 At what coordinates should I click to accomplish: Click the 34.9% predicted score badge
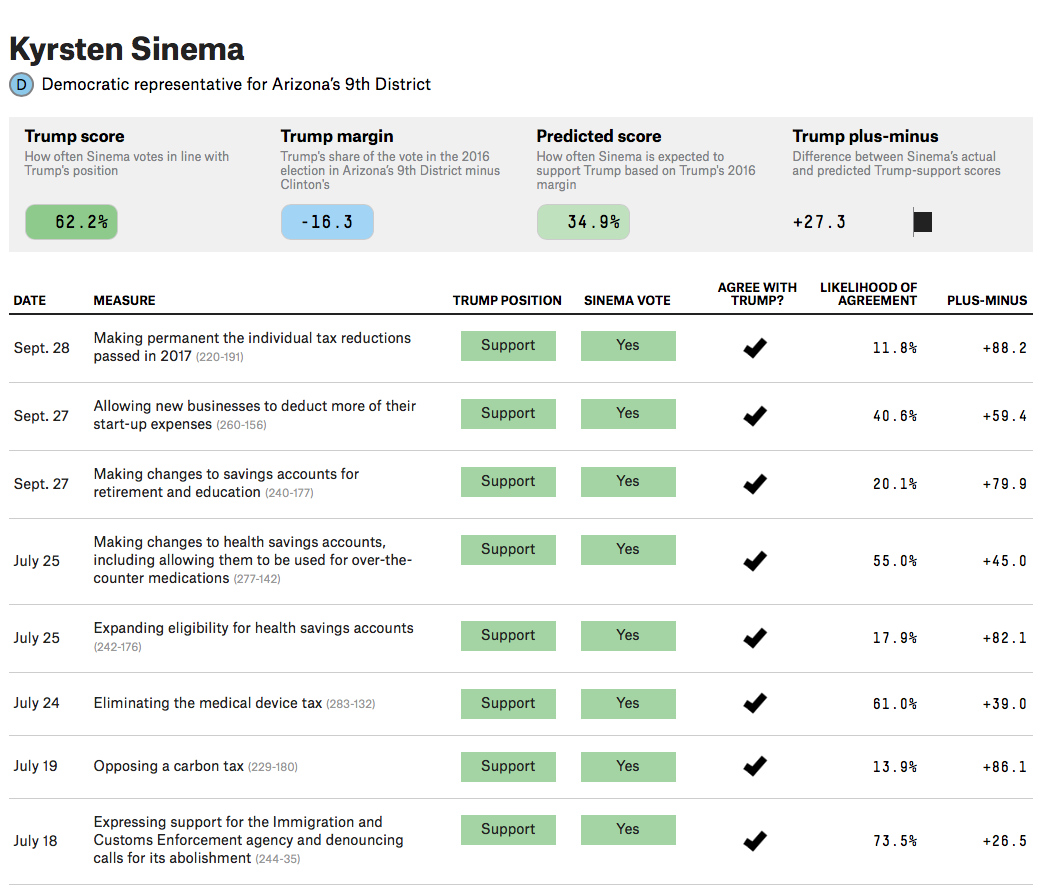[x=583, y=222]
